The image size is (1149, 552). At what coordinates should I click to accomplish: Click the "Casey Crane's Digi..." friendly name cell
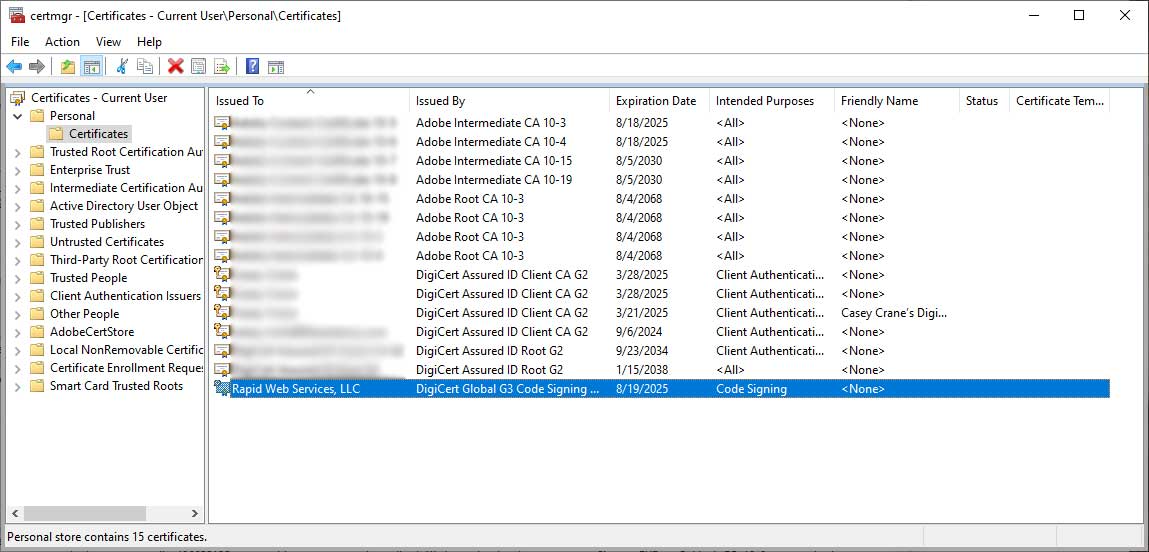[894, 313]
